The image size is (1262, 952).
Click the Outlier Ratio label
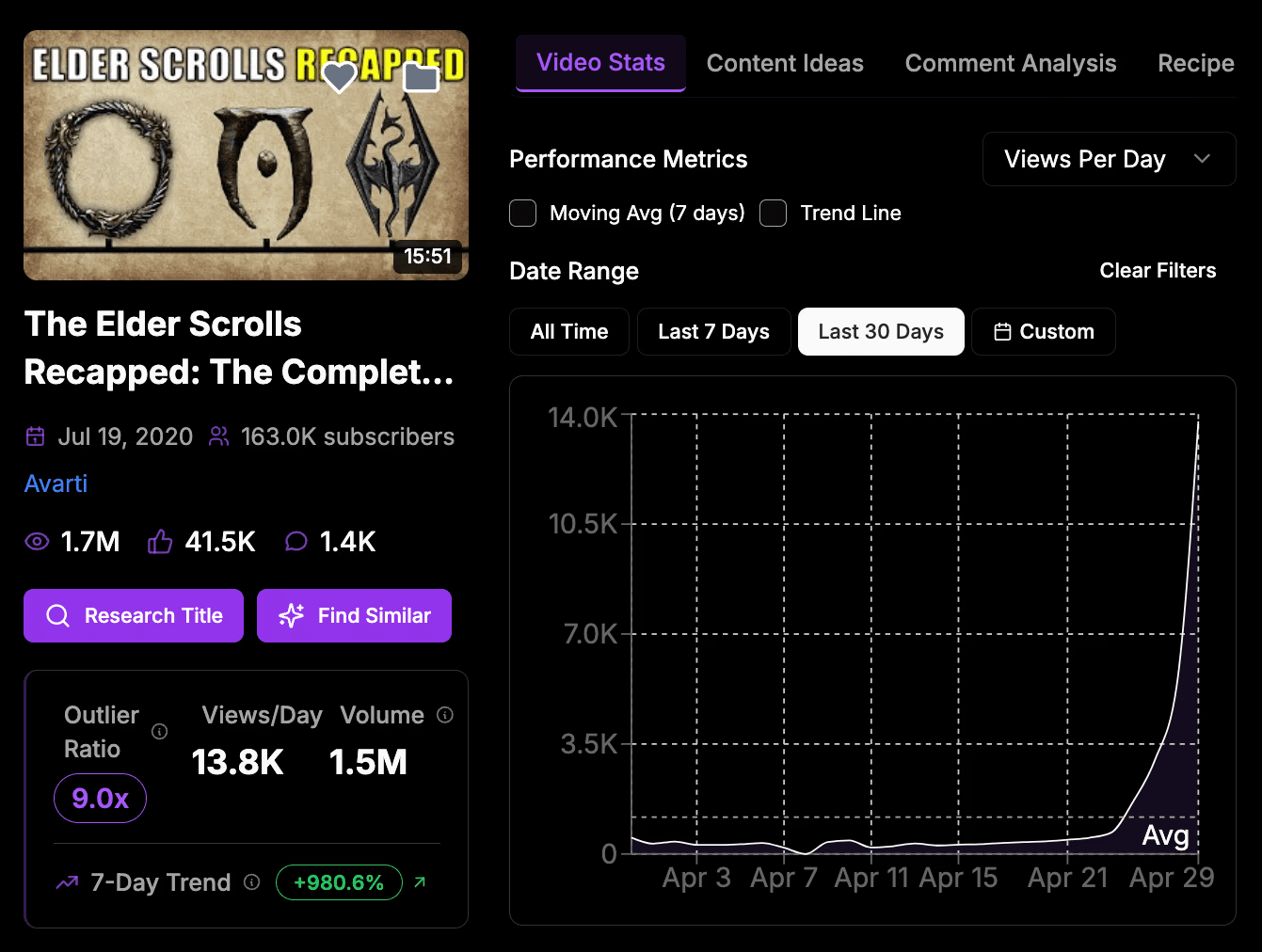coord(102,732)
